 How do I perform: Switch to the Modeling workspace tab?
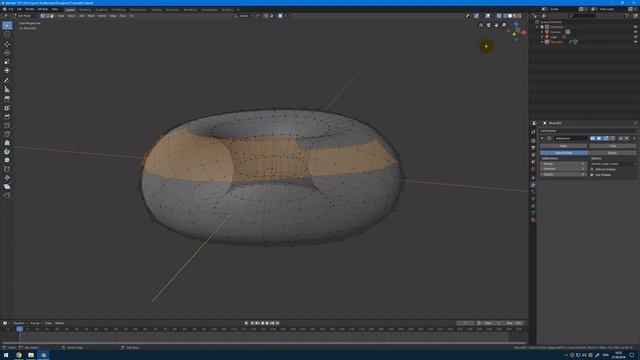(85, 10)
